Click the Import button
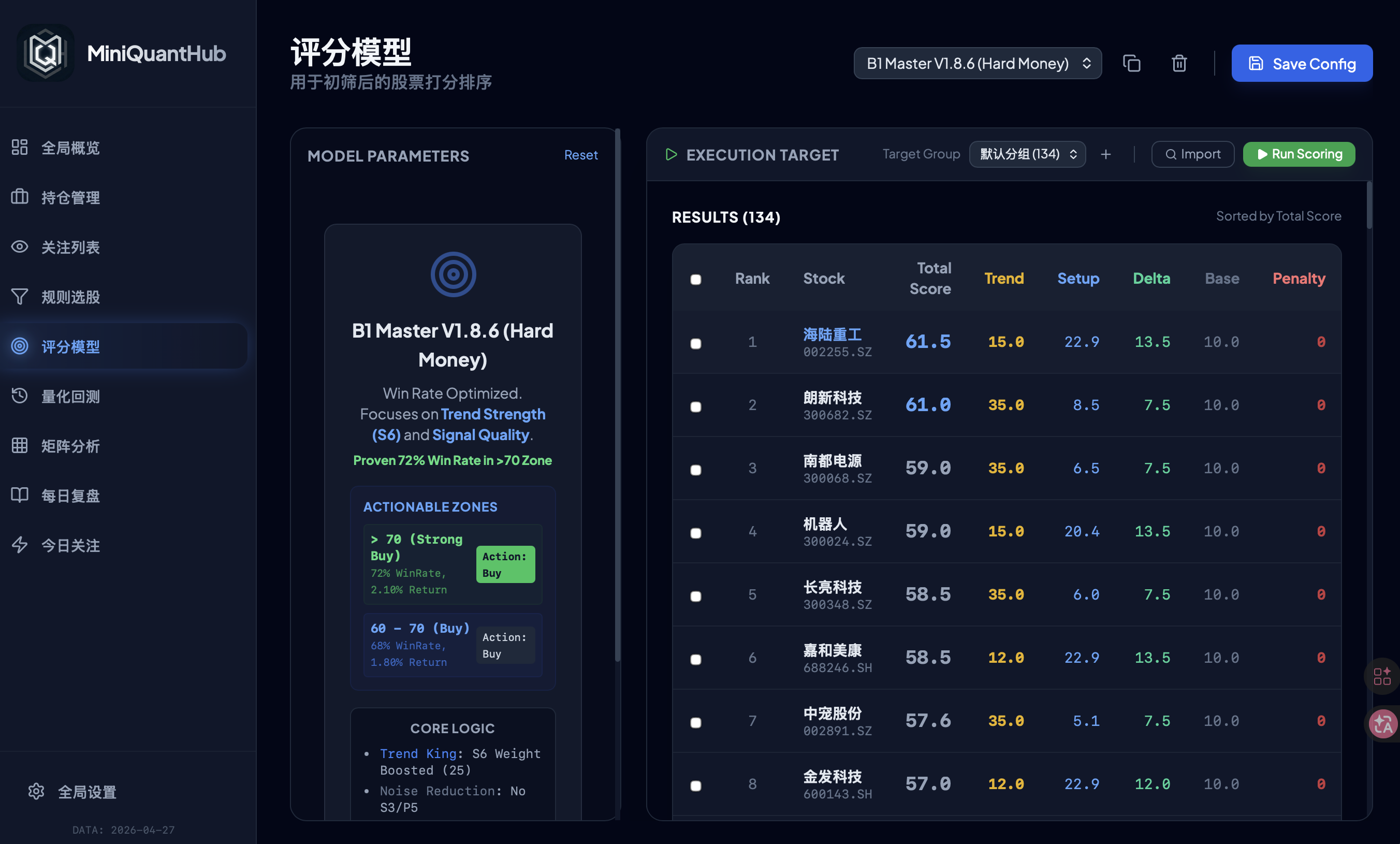Viewport: 1400px width, 844px height. pyautogui.click(x=1192, y=154)
